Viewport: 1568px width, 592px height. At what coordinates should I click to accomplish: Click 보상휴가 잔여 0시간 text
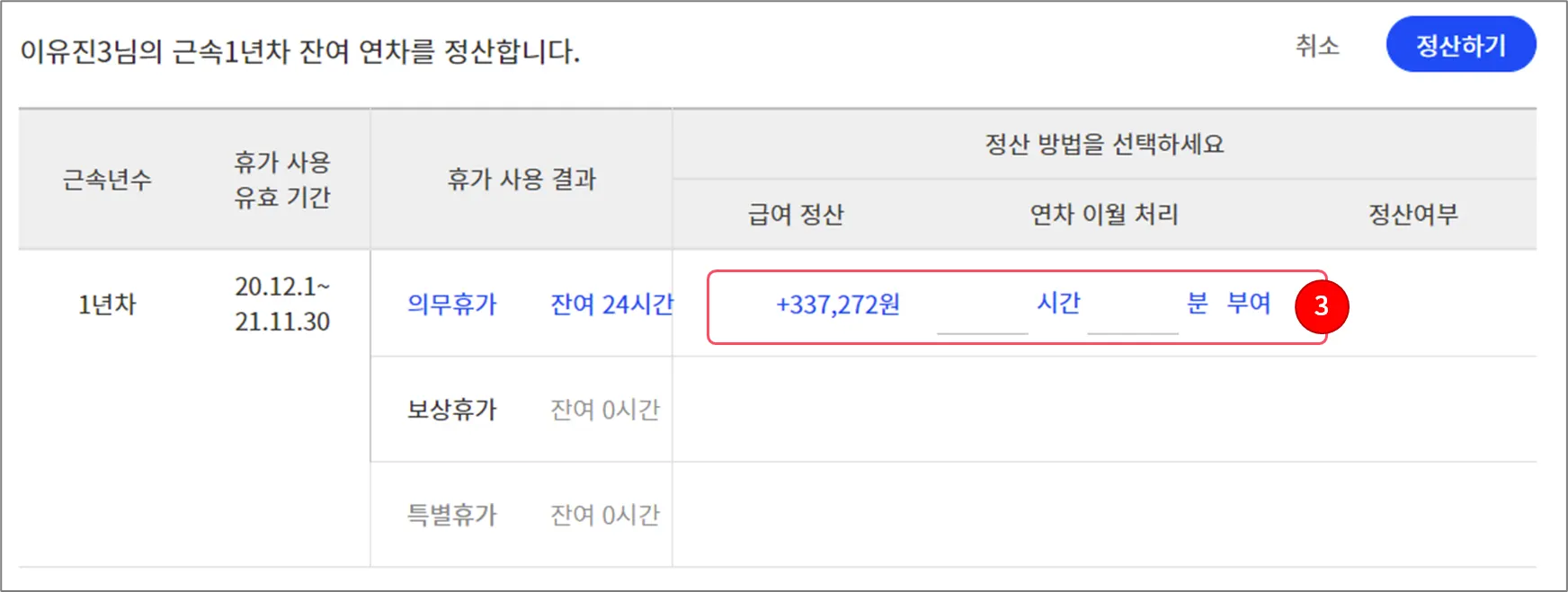(x=605, y=410)
